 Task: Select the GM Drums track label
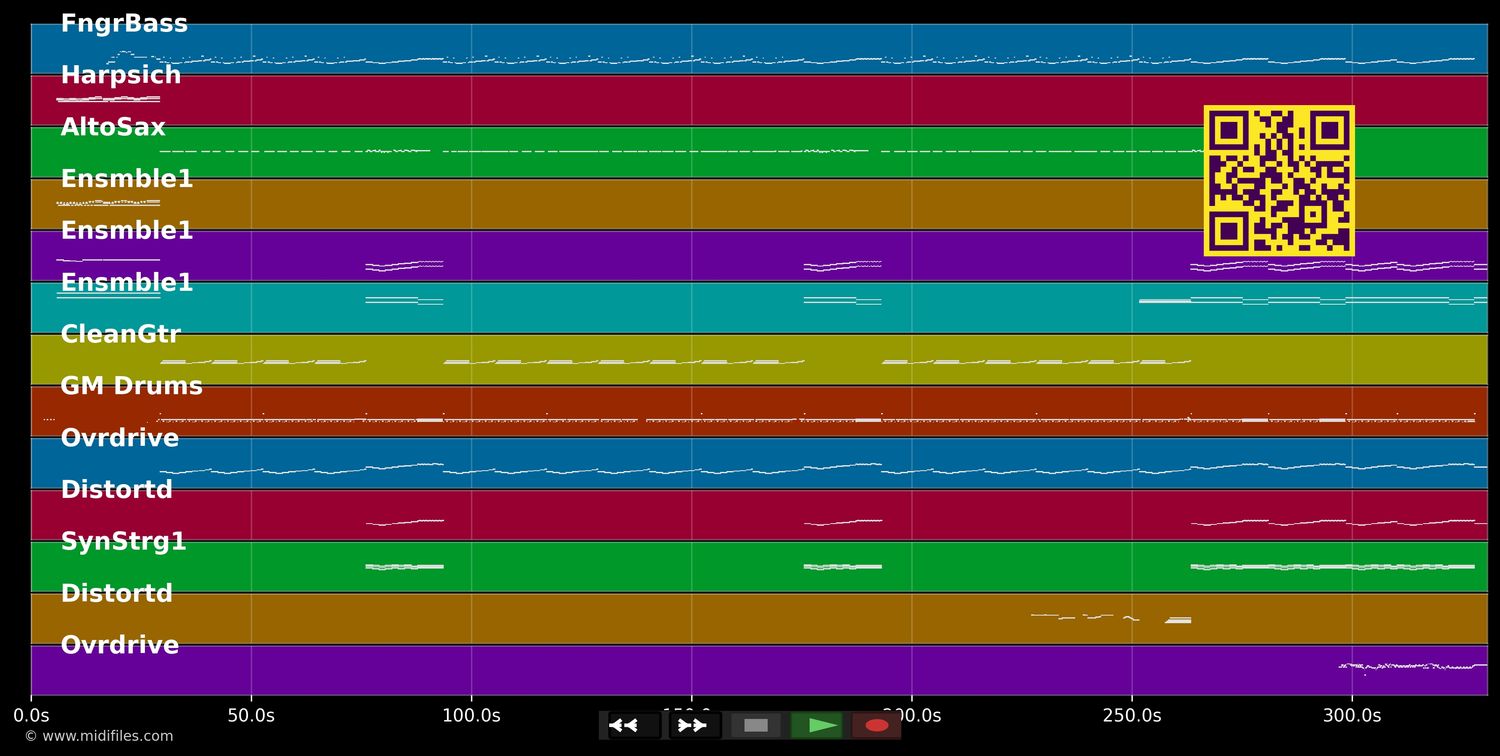131,387
